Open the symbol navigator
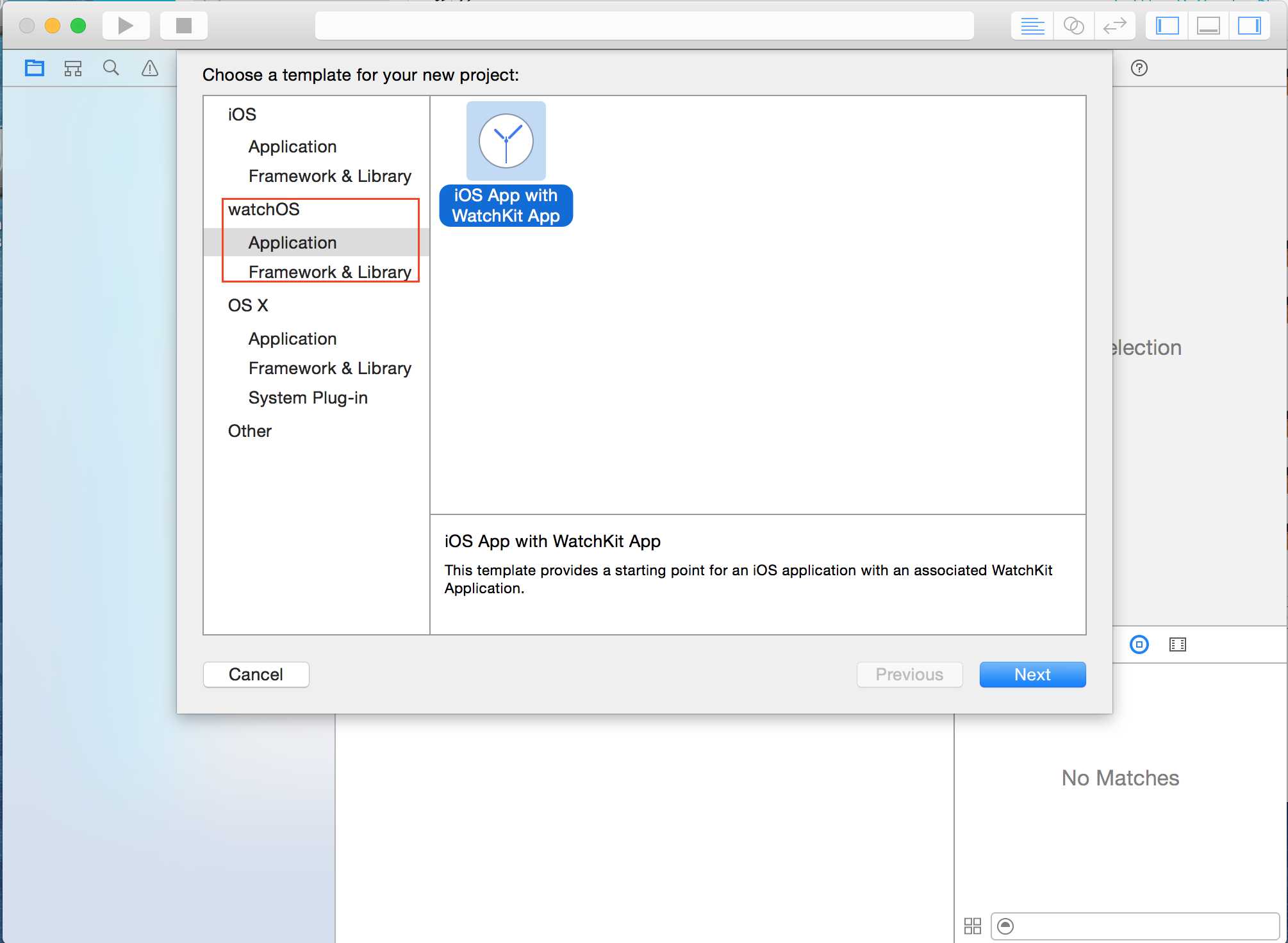Screen dimensions: 1288x943 click(73, 68)
